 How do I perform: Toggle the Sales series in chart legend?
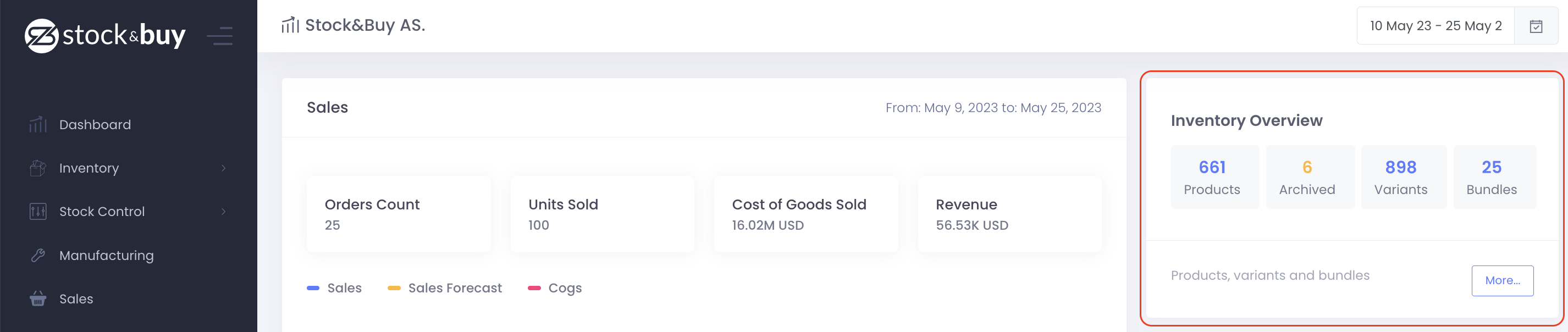point(334,288)
